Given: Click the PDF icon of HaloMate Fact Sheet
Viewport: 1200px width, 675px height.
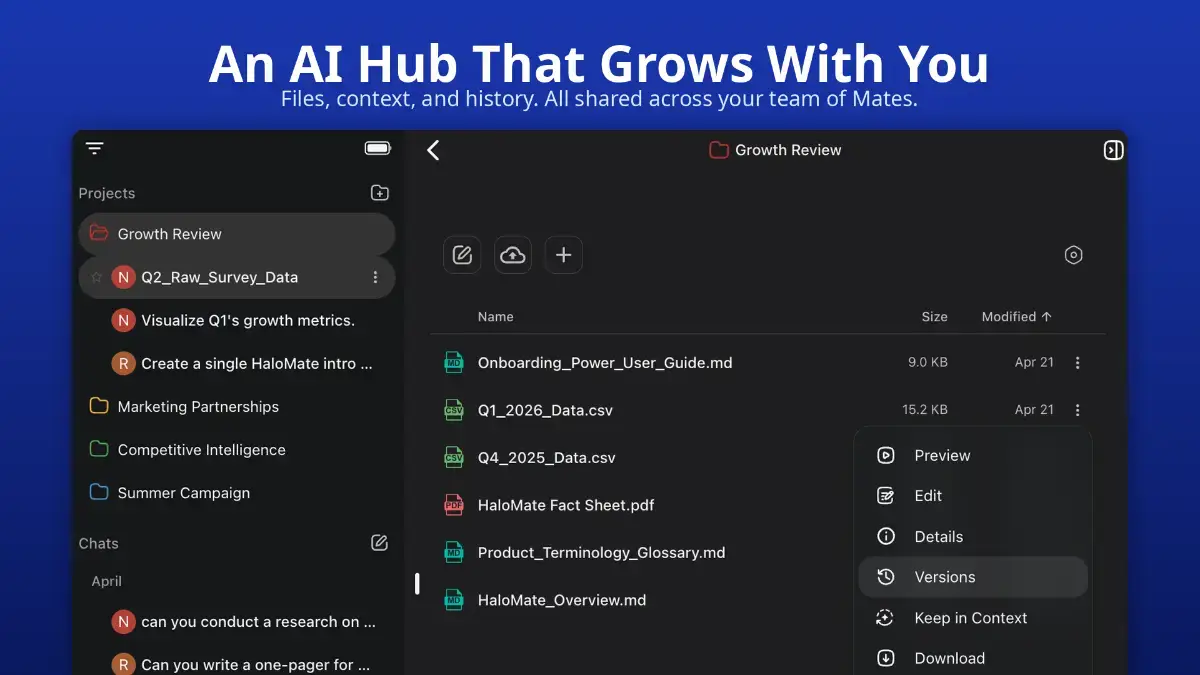Looking at the screenshot, I should tap(454, 505).
